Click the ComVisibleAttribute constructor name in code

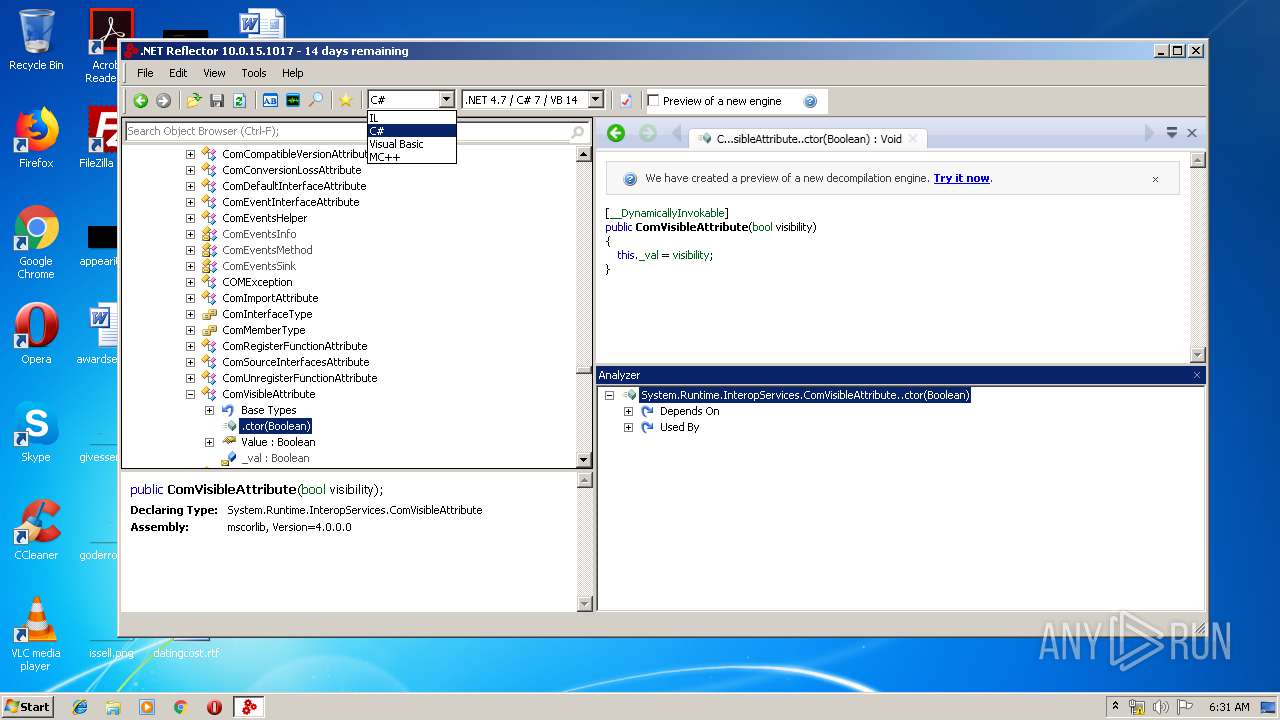tap(692, 227)
